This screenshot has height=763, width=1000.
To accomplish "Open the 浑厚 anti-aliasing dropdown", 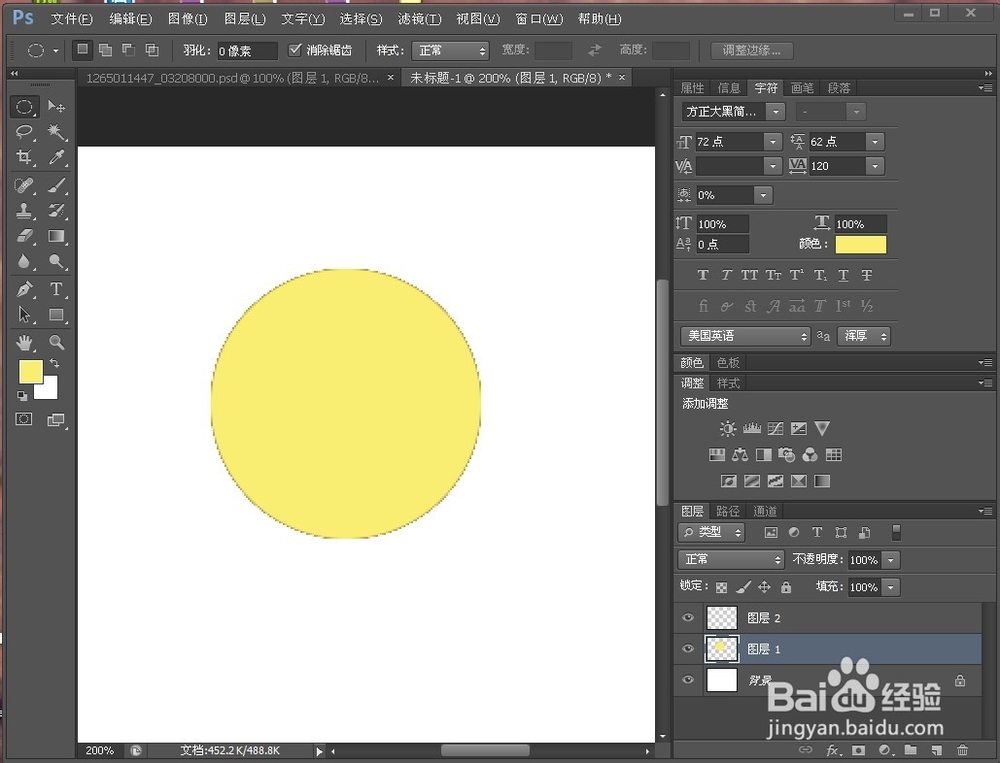I will (x=864, y=336).
